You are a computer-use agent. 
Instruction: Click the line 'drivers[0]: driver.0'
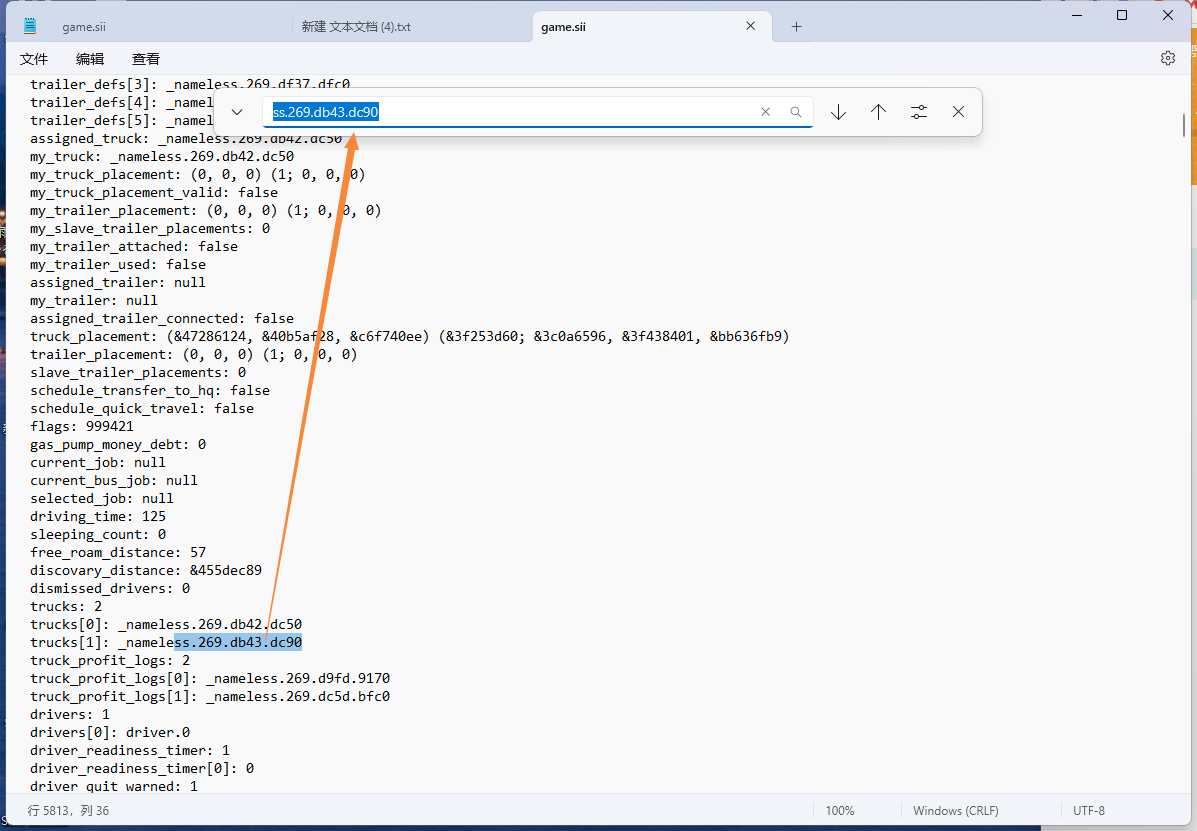[x=110, y=733]
